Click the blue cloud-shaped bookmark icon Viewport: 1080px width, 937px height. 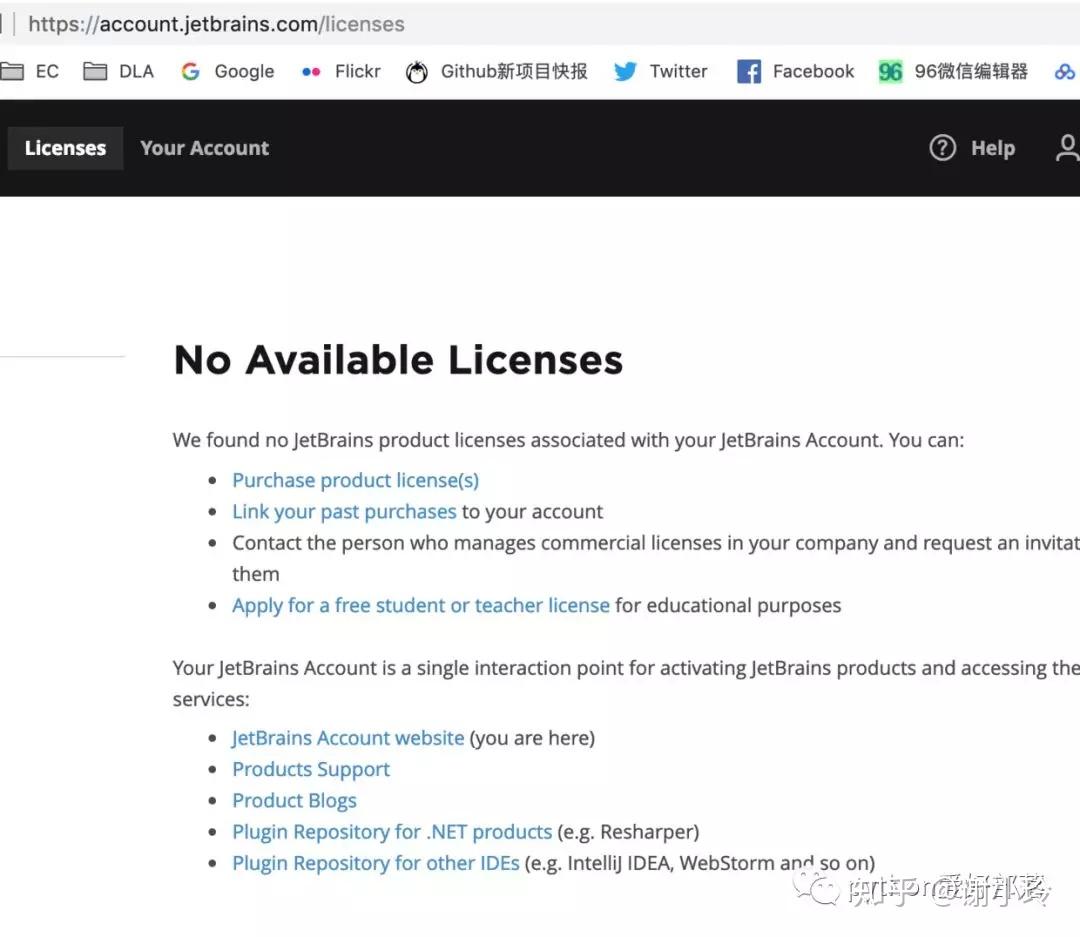click(1065, 71)
